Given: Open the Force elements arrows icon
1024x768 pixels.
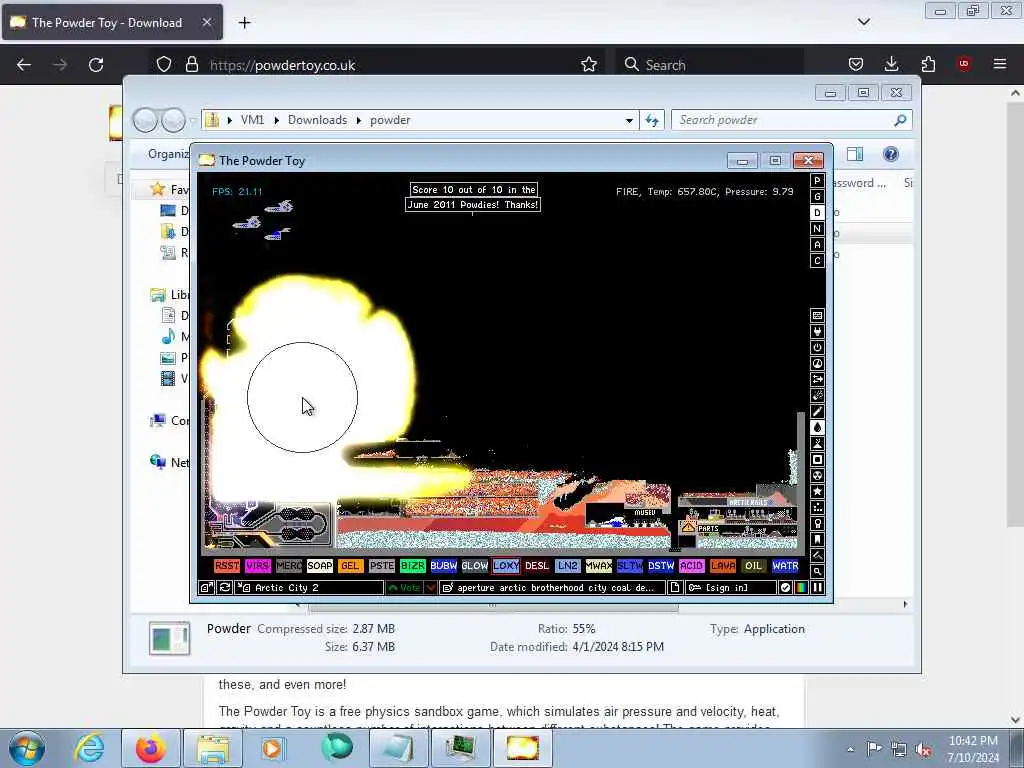Looking at the screenshot, I should point(817,379).
